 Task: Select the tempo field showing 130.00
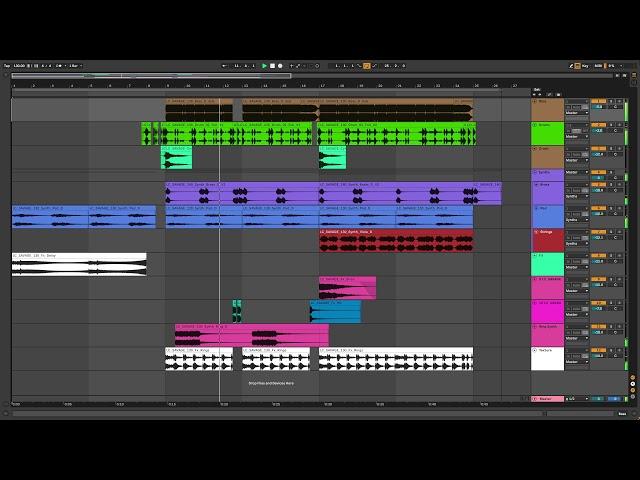tap(19, 66)
